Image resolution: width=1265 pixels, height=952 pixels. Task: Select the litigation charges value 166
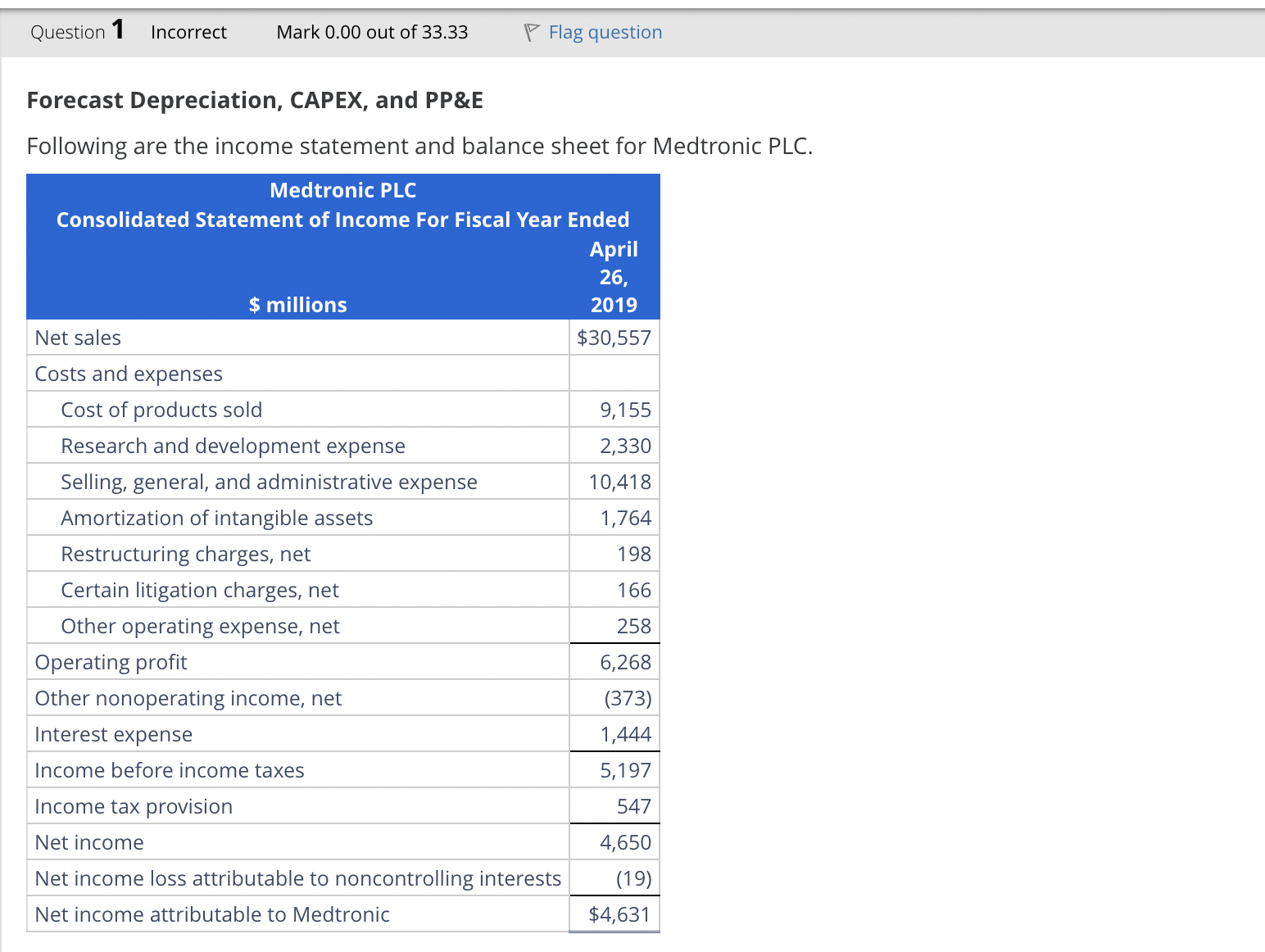pos(634,590)
